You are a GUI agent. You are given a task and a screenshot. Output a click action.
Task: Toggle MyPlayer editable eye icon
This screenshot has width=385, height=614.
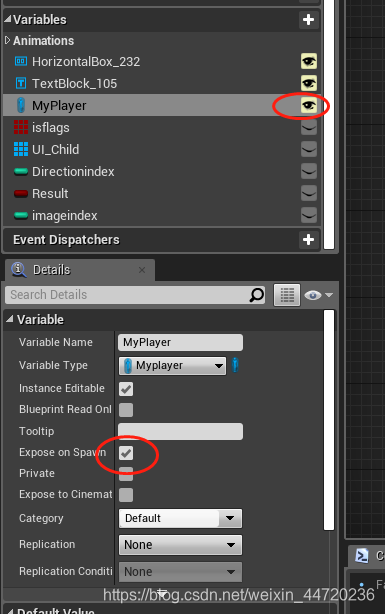(x=309, y=105)
